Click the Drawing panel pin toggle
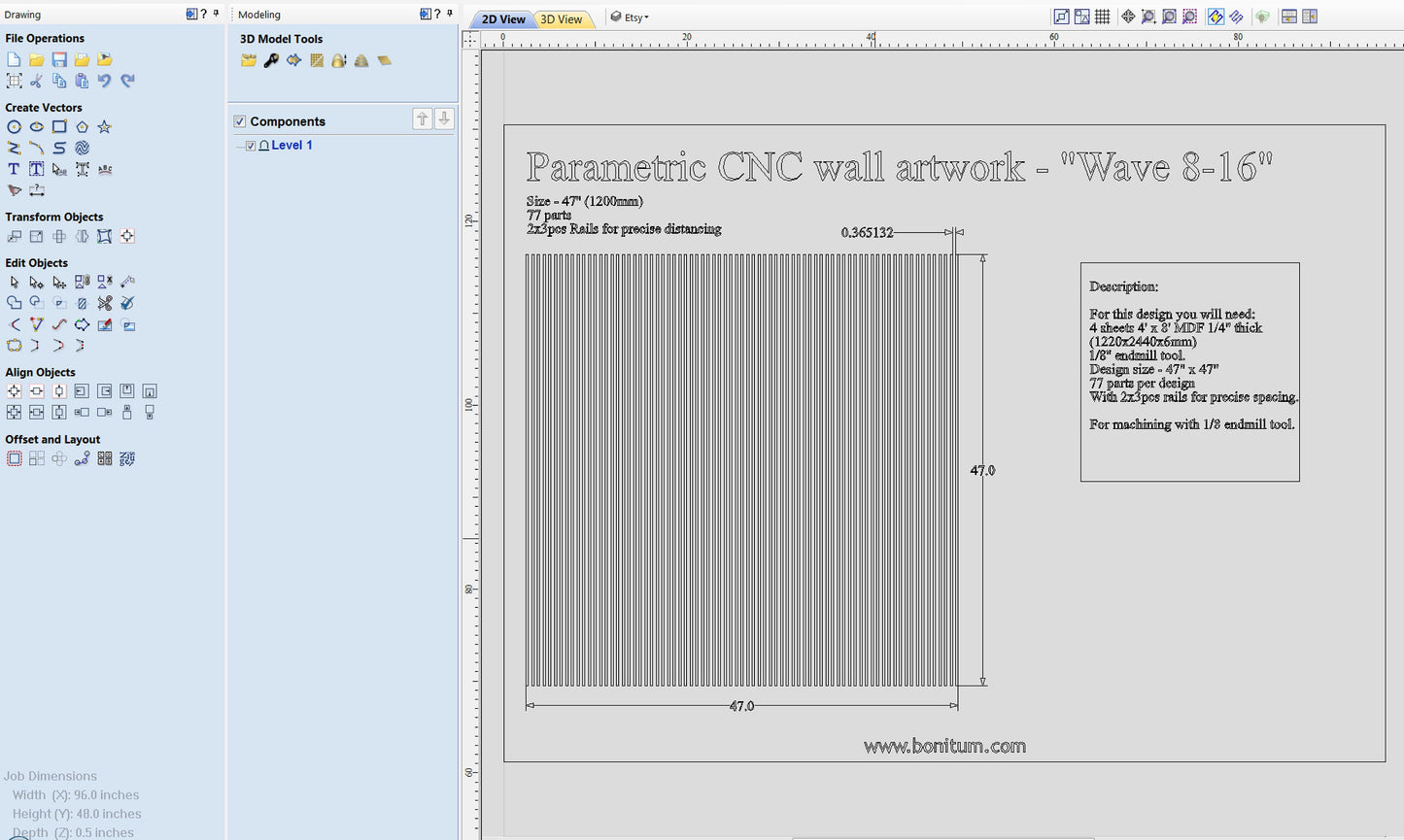The width and height of the screenshot is (1404, 840). (216, 14)
